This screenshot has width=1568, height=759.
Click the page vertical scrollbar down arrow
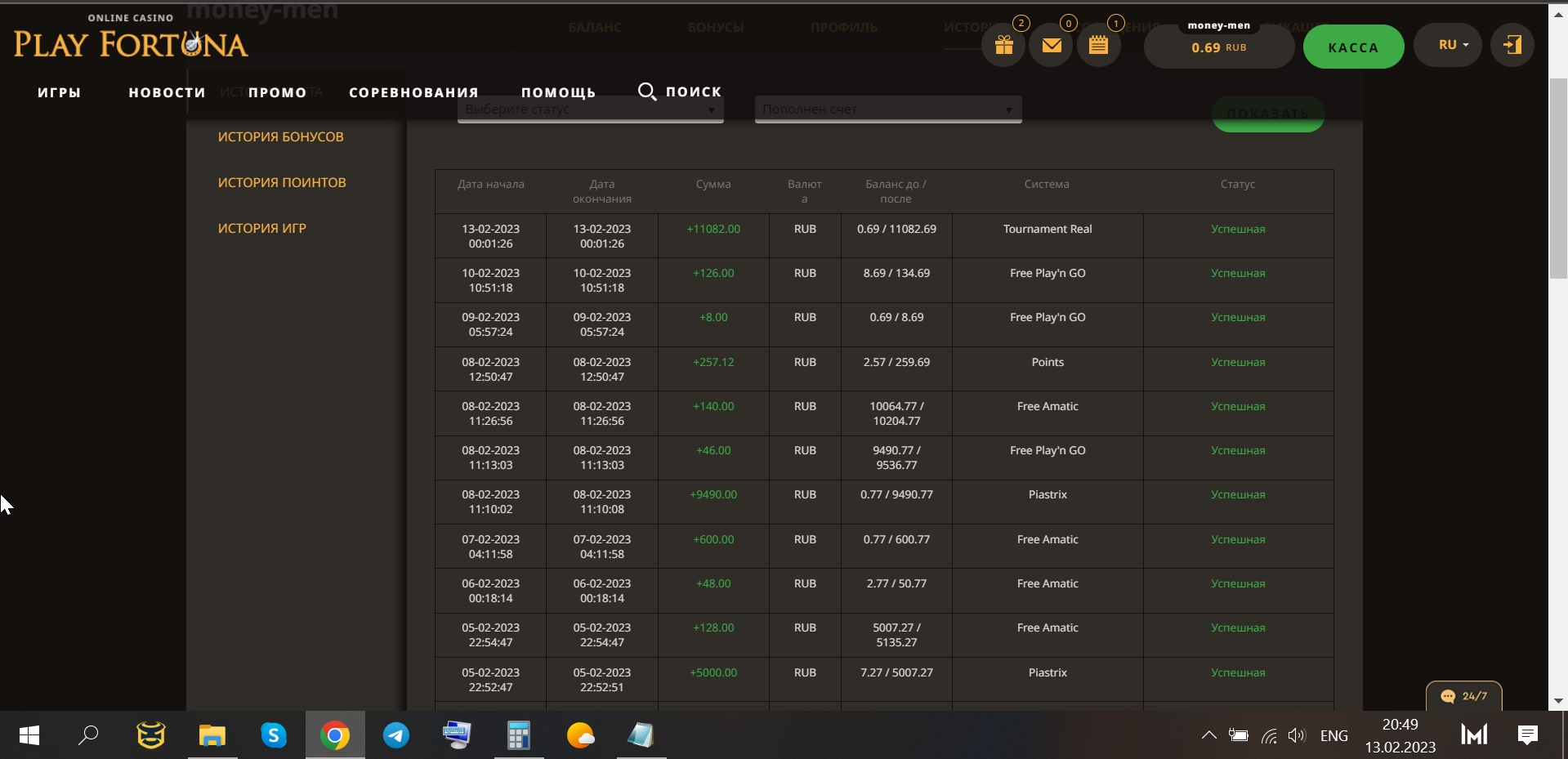click(x=1558, y=701)
